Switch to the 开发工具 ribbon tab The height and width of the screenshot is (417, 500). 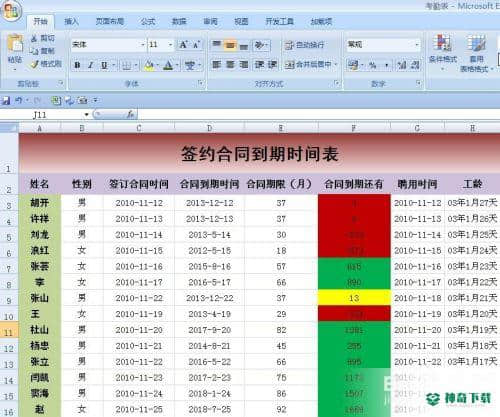279,22
